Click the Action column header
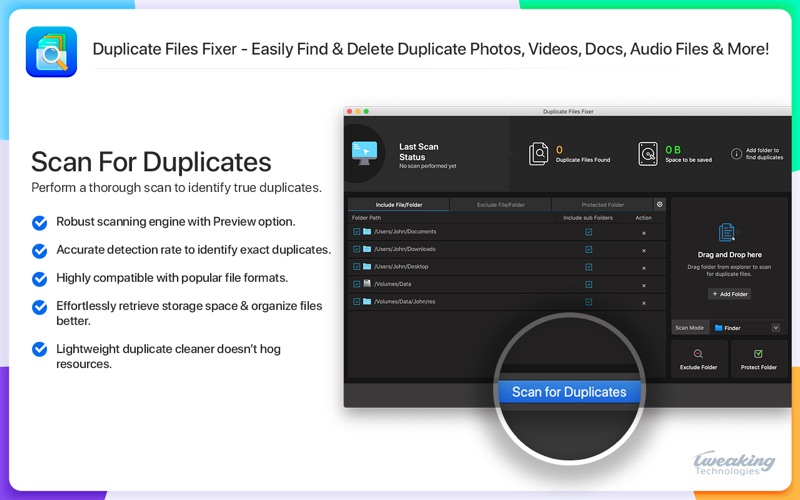Image resolution: width=800 pixels, height=500 pixels. click(643, 218)
